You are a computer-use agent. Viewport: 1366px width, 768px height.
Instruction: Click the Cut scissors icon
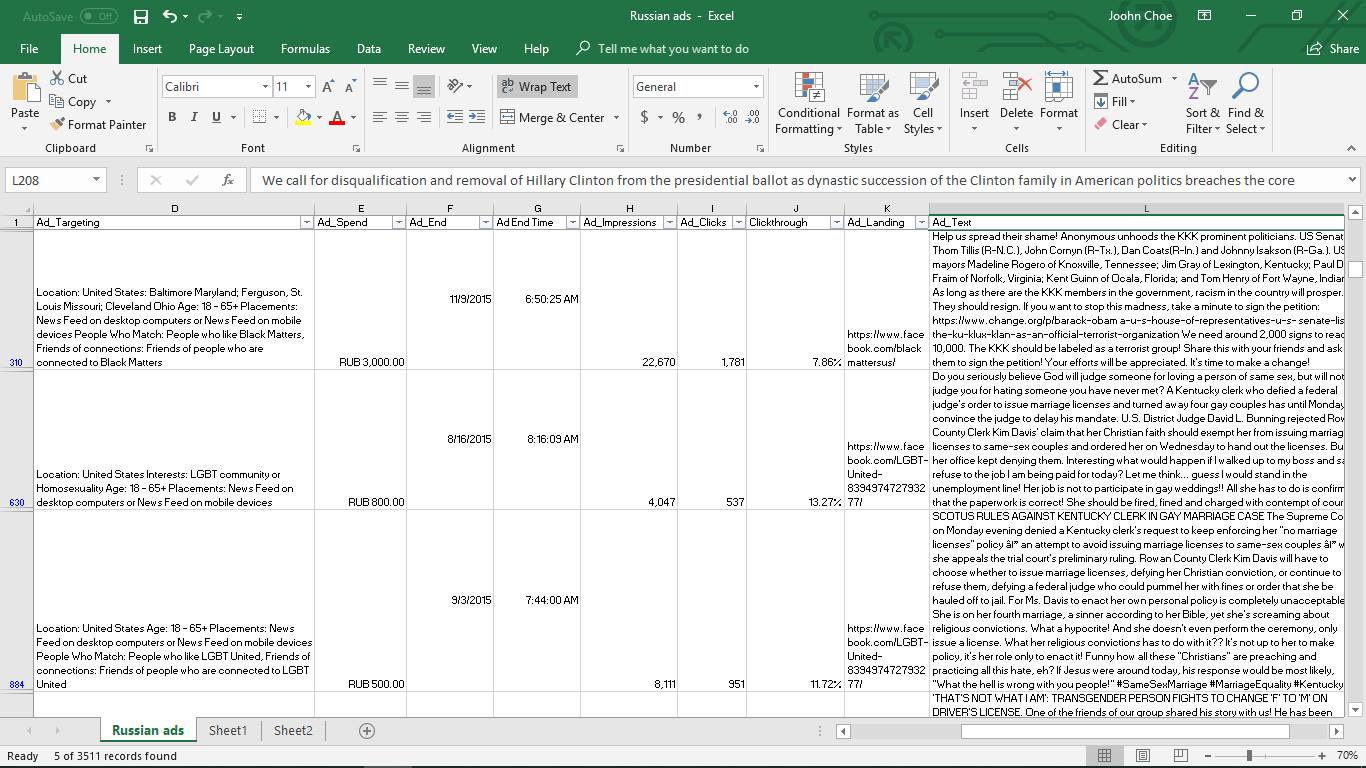(57, 78)
